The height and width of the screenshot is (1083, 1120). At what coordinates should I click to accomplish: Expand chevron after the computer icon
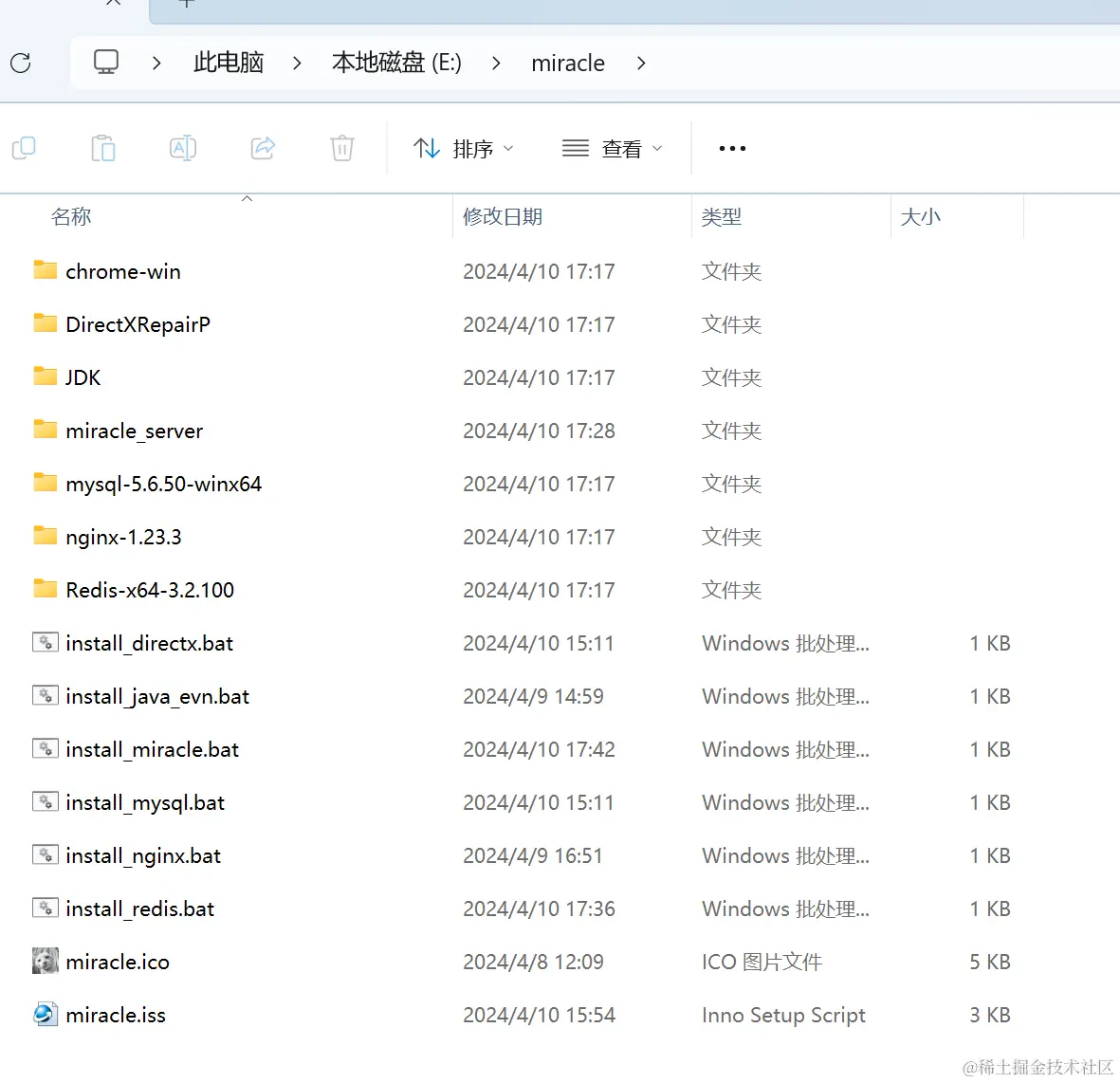click(x=156, y=63)
